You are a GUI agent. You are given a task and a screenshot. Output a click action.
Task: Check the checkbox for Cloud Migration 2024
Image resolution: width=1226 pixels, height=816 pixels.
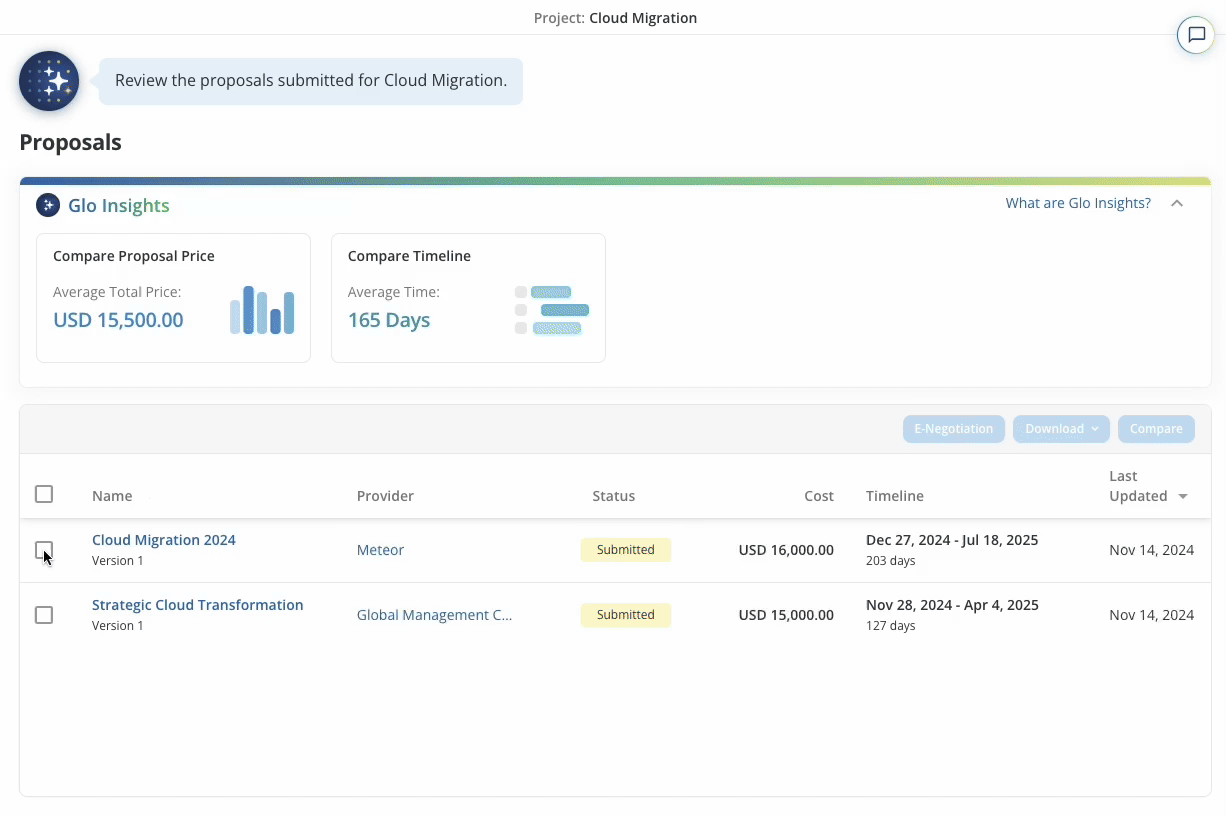[44, 551]
